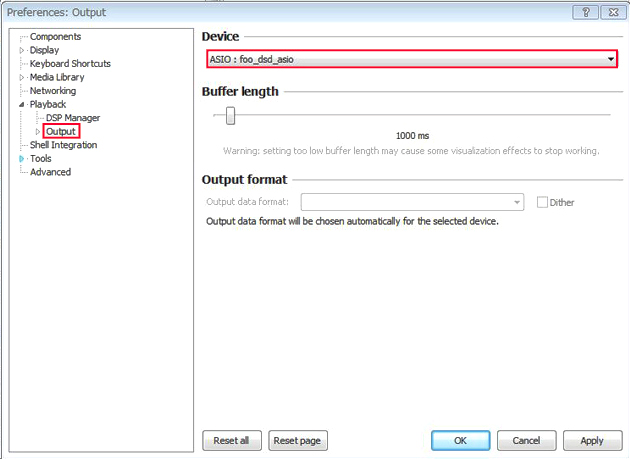Expand the Tools tree node
The image size is (630, 459).
pyautogui.click(x=22, y=158)
